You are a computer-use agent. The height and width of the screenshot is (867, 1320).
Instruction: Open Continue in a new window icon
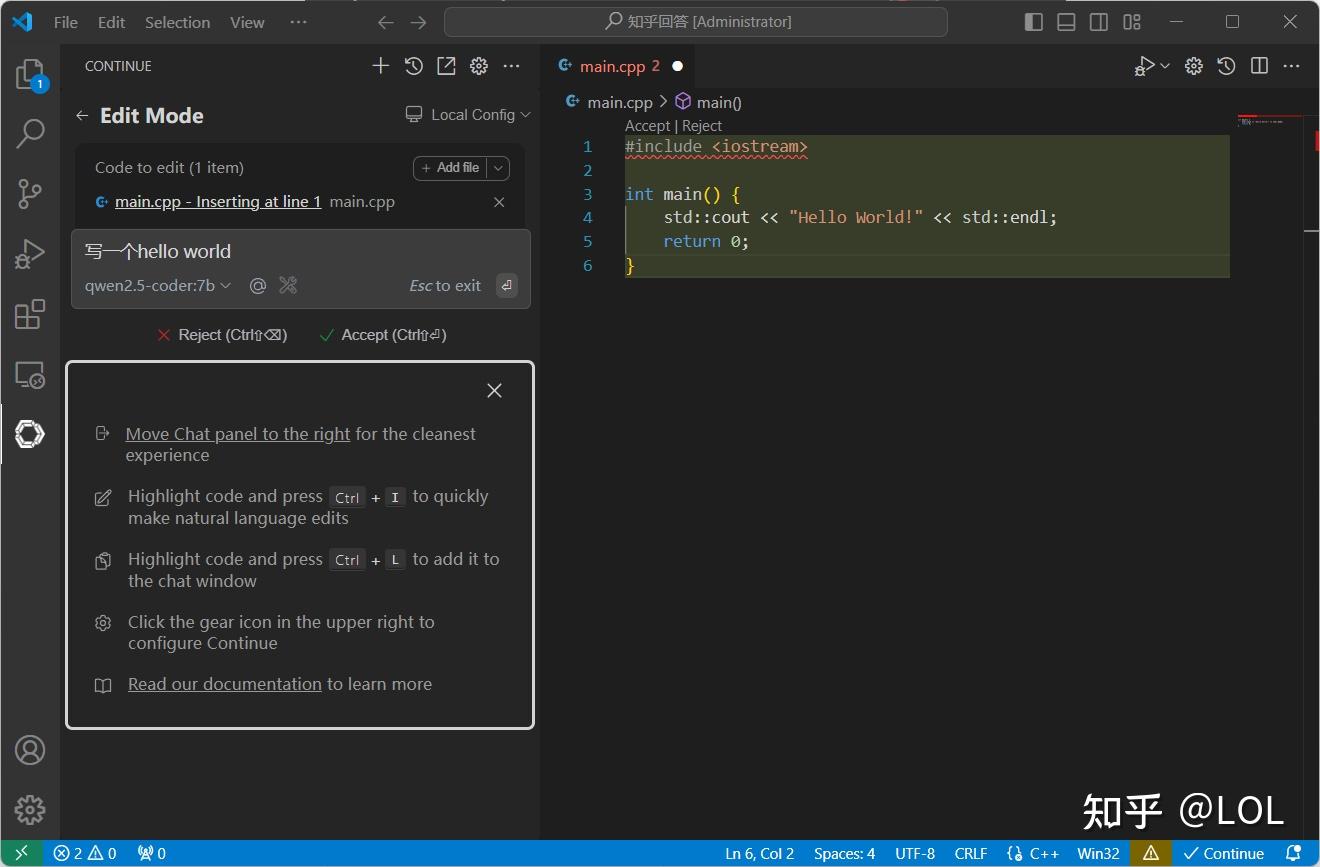click(446, 65)
